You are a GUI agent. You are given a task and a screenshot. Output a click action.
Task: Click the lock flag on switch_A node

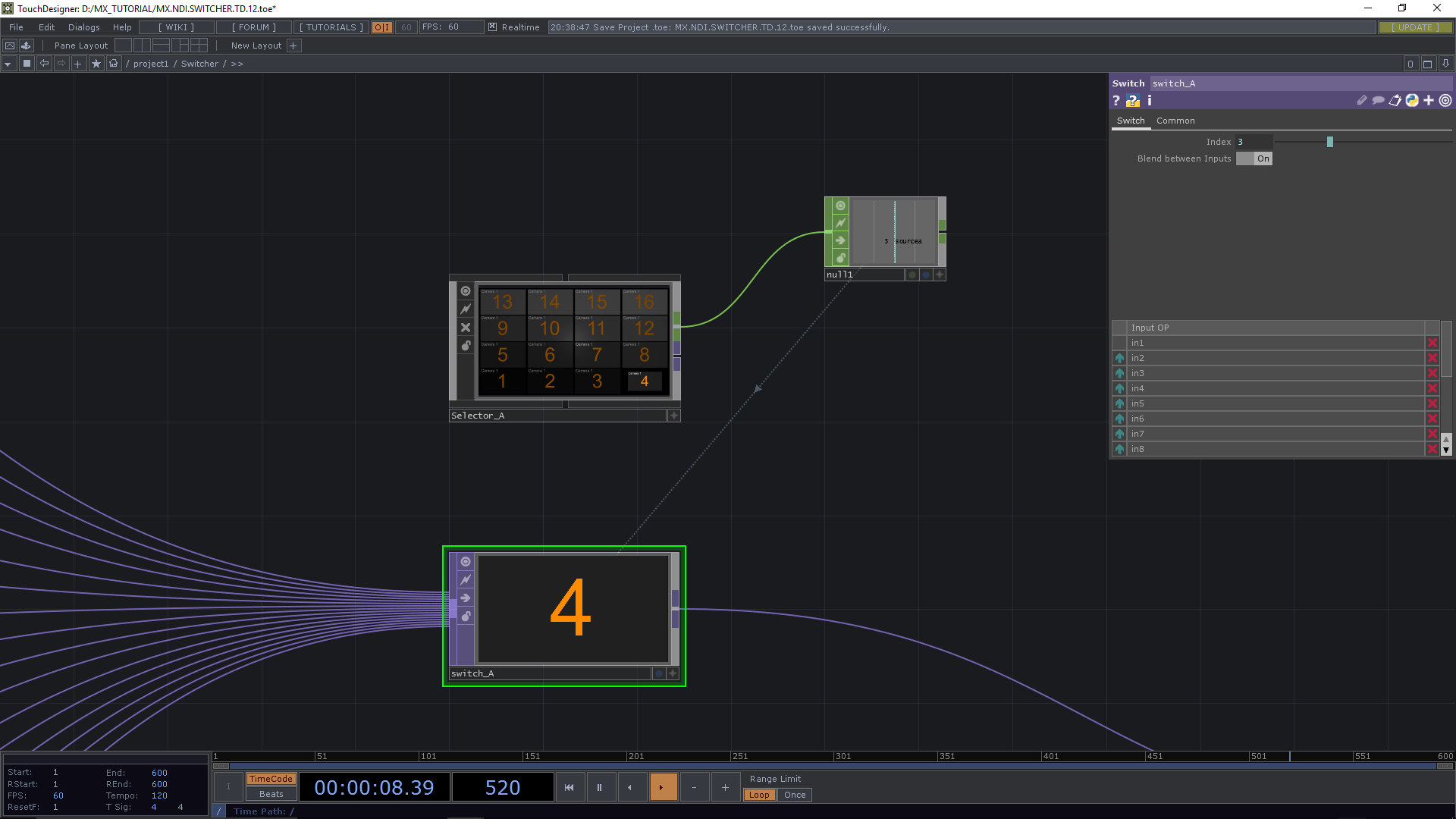point(466,617)
